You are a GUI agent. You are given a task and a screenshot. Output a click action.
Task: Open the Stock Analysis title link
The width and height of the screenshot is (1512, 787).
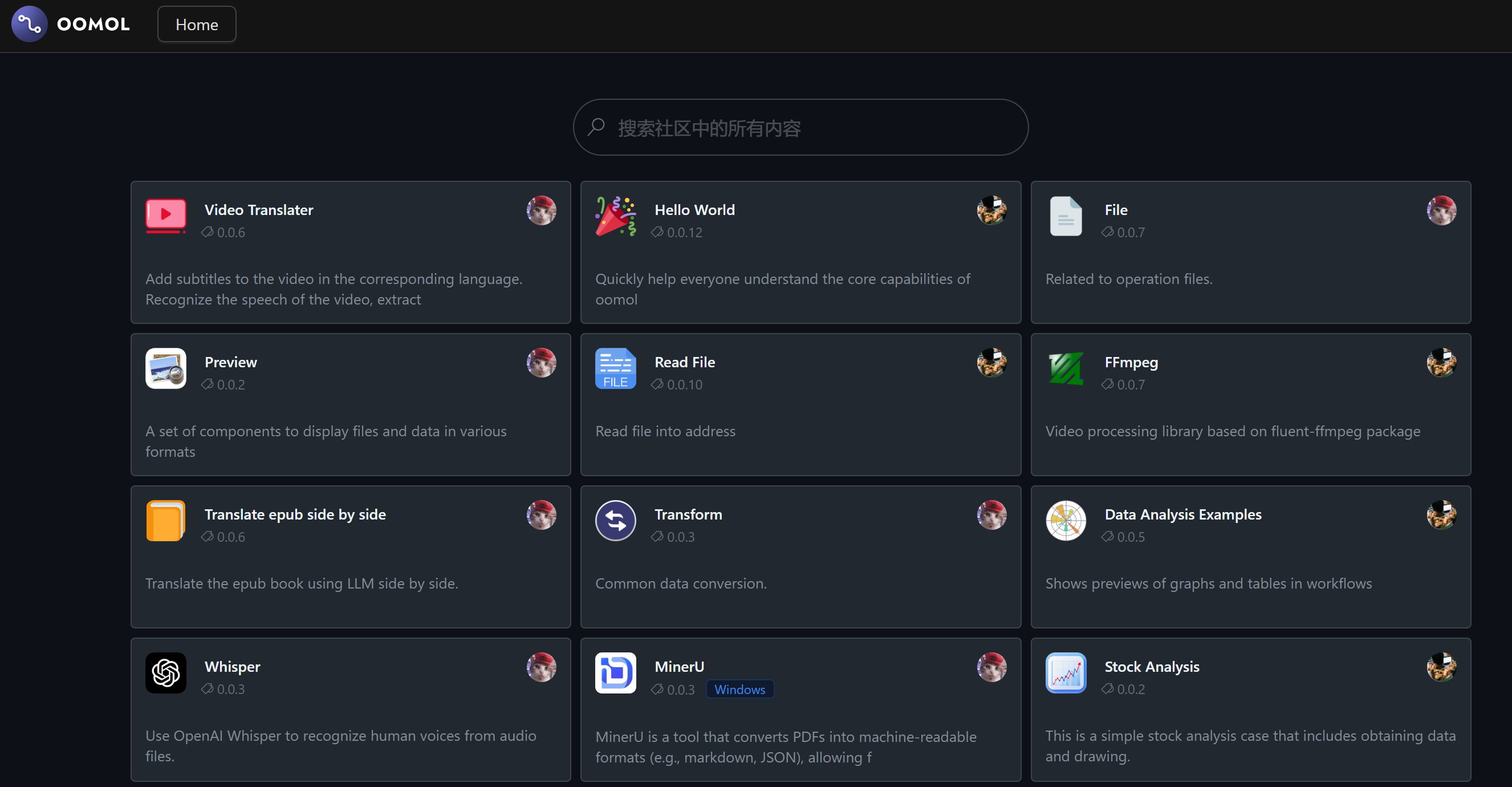click(1152, 667)
